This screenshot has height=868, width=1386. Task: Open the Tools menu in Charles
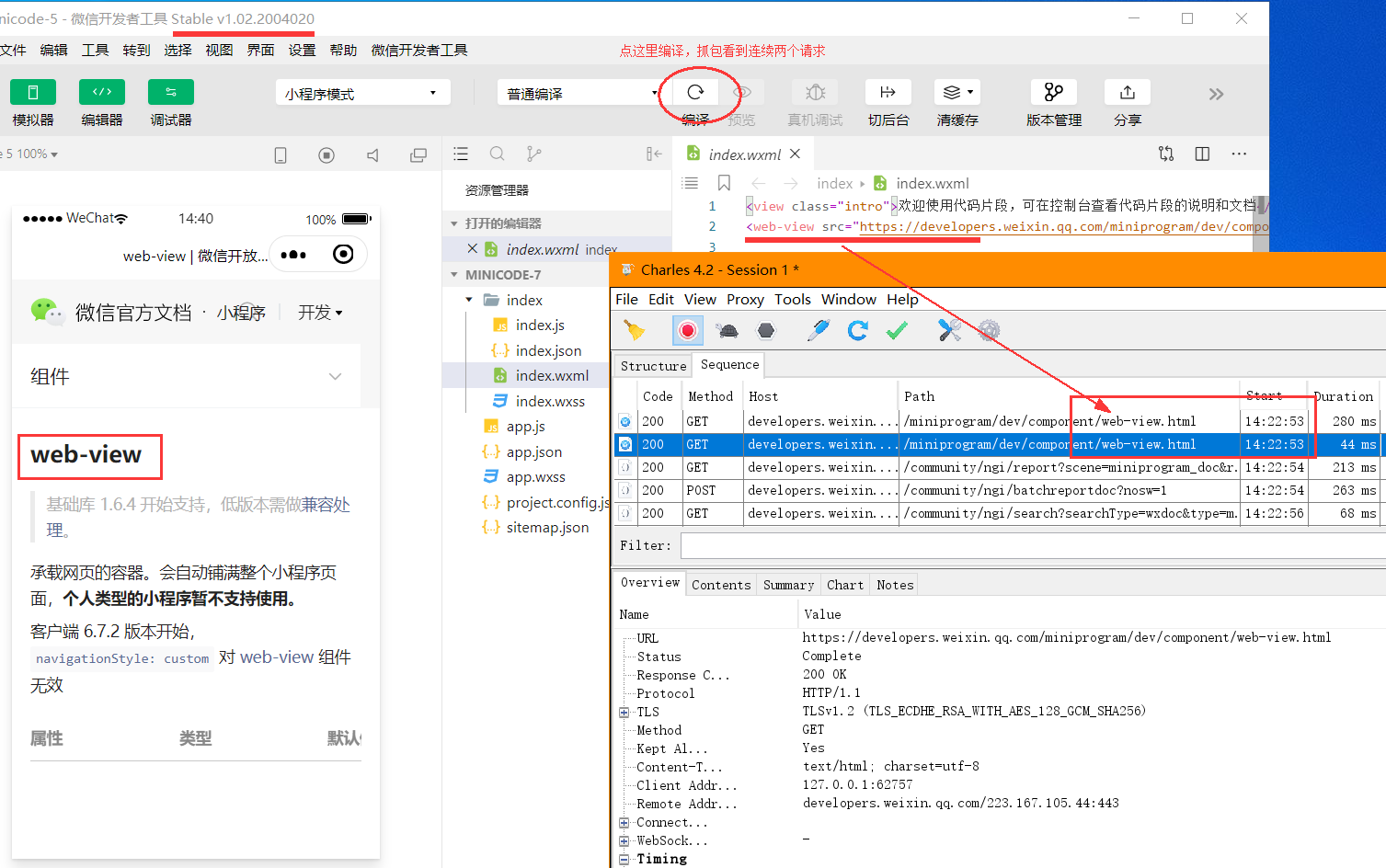point(792,299)
